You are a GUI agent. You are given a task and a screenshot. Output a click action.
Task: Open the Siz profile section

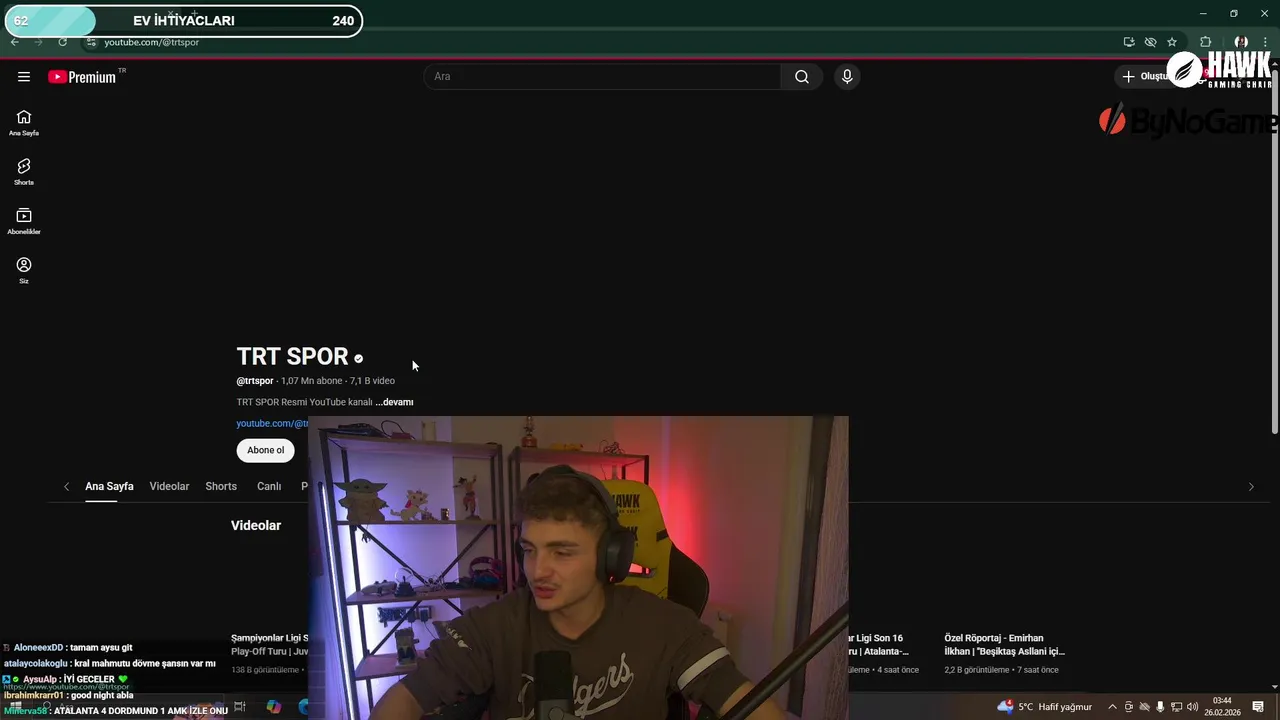(24, 270)
